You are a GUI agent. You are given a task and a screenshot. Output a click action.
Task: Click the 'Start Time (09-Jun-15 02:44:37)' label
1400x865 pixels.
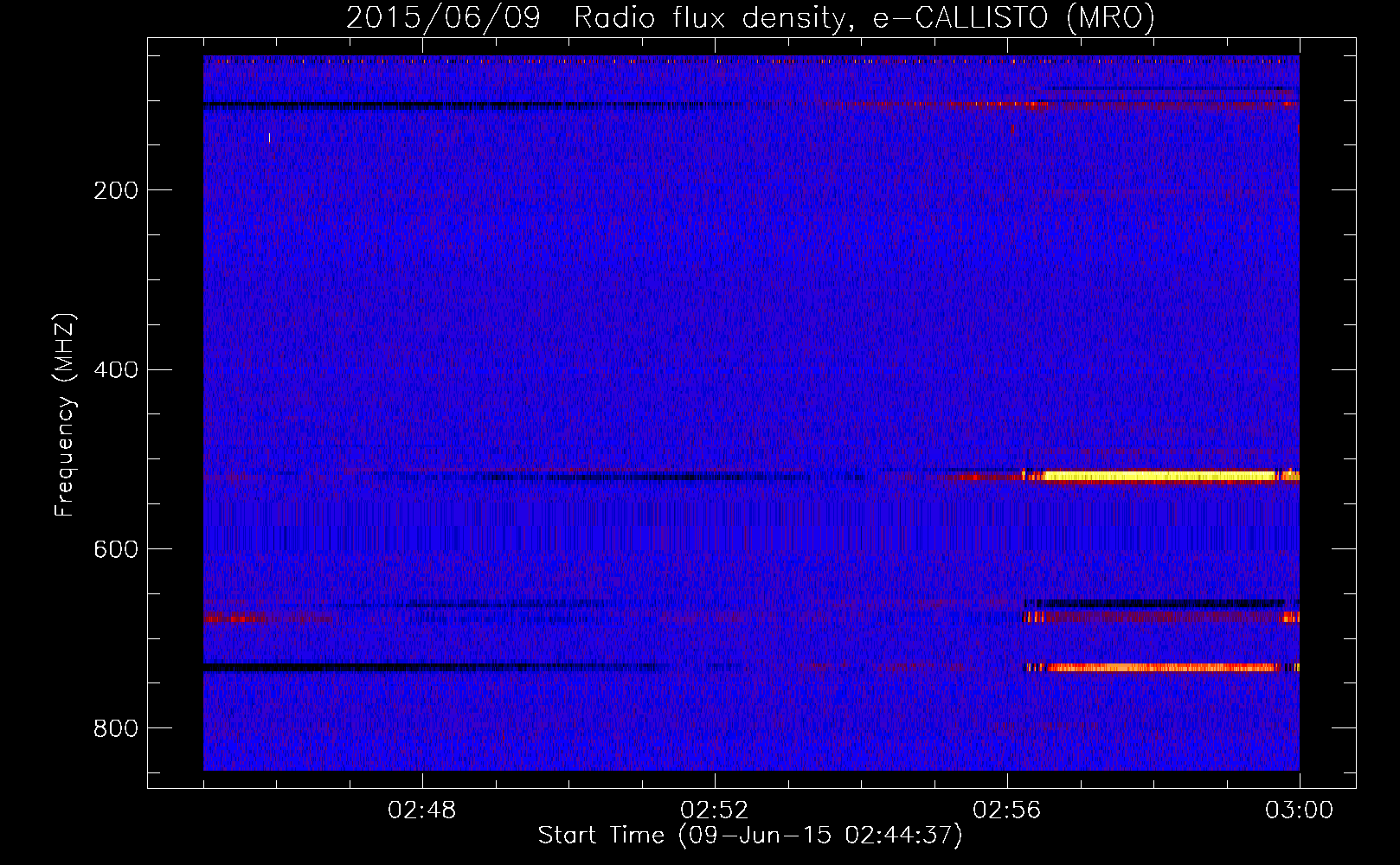click(x=750, y=836)
